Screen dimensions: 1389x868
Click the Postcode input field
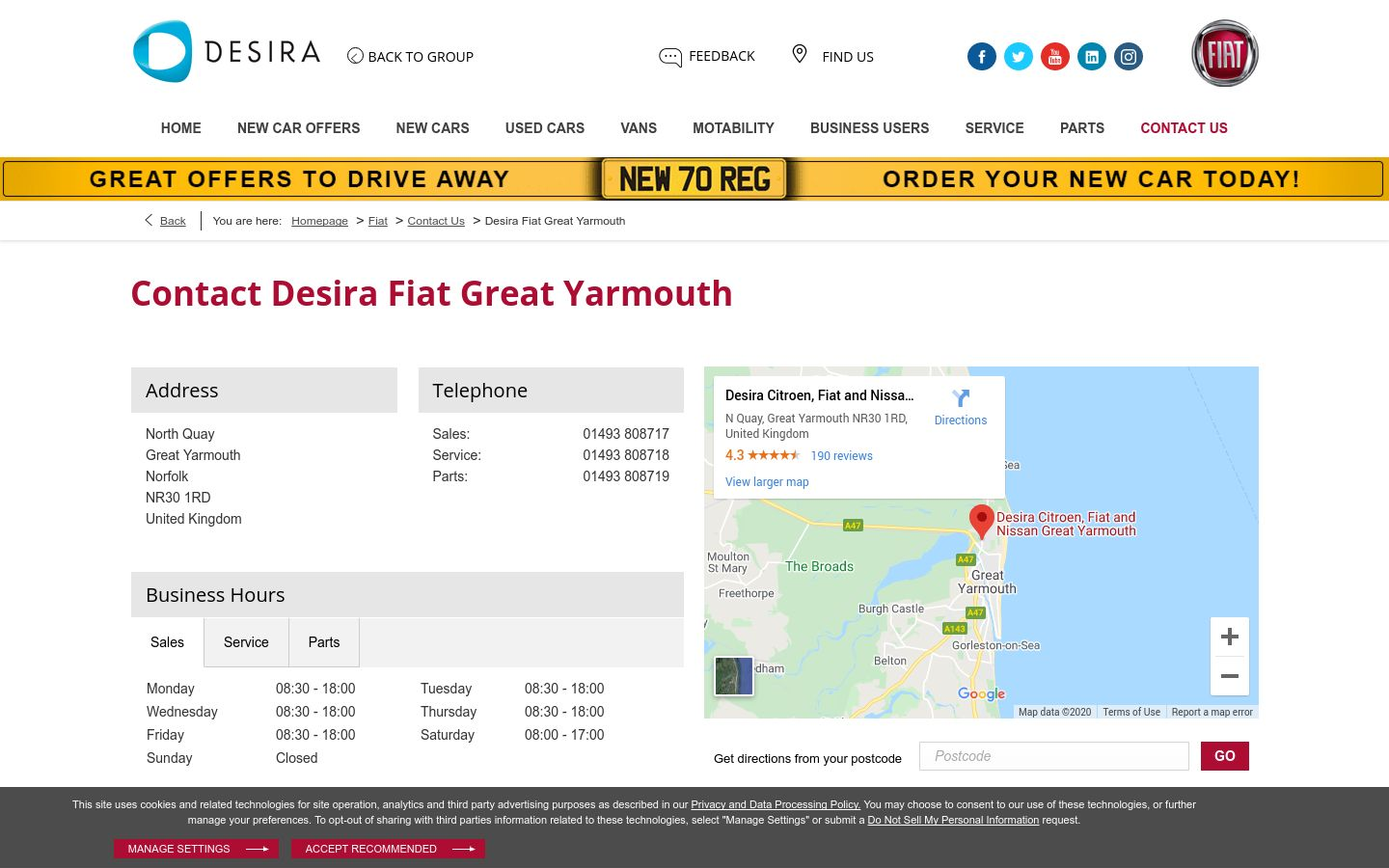[x=1054, y=756]
